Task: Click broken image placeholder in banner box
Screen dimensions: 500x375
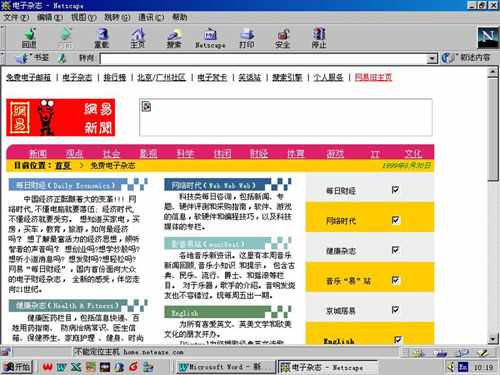Action: coord(146,106)
